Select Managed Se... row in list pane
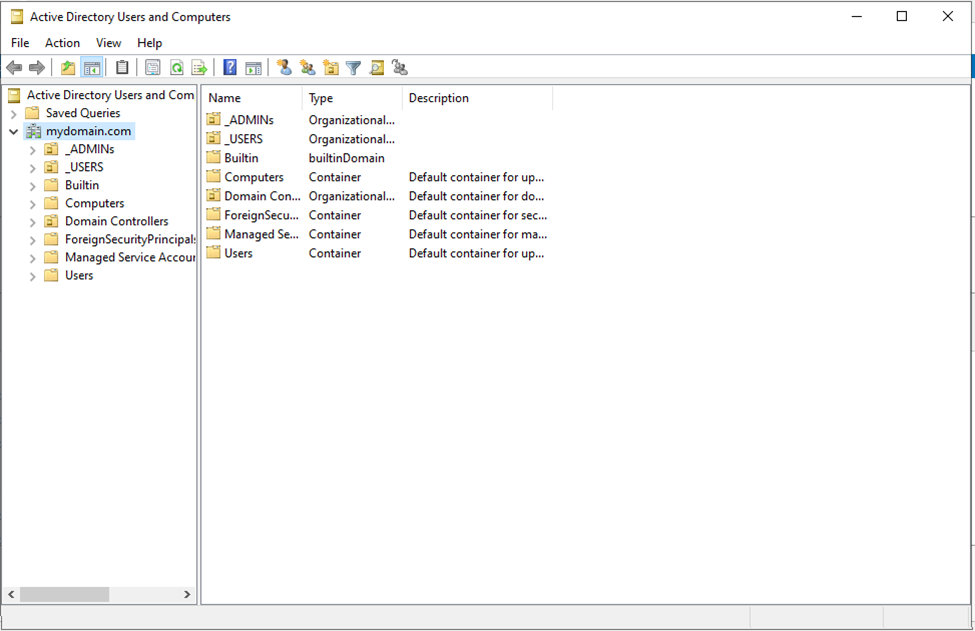The height and width of the screenshot is (631, 975). 377,234
